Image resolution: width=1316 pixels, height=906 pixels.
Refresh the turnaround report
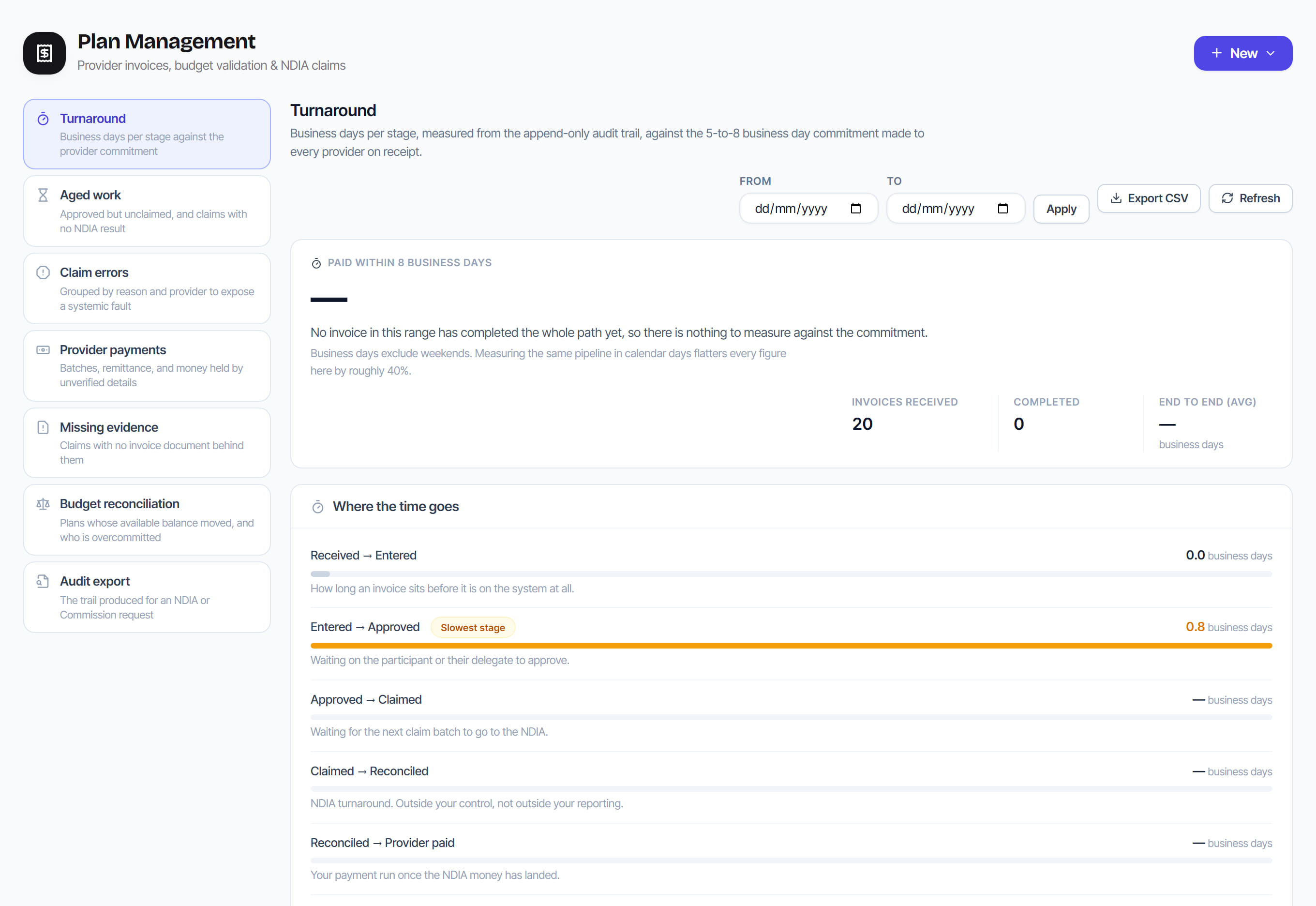click(1250, 198)
